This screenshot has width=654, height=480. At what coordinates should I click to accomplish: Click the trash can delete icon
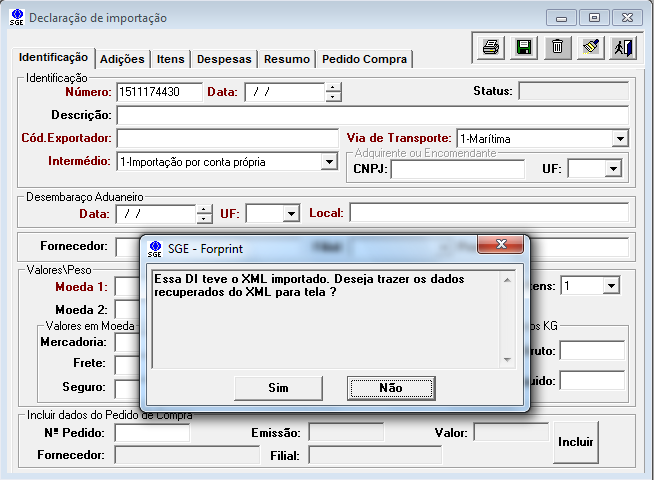coord(557,48)
